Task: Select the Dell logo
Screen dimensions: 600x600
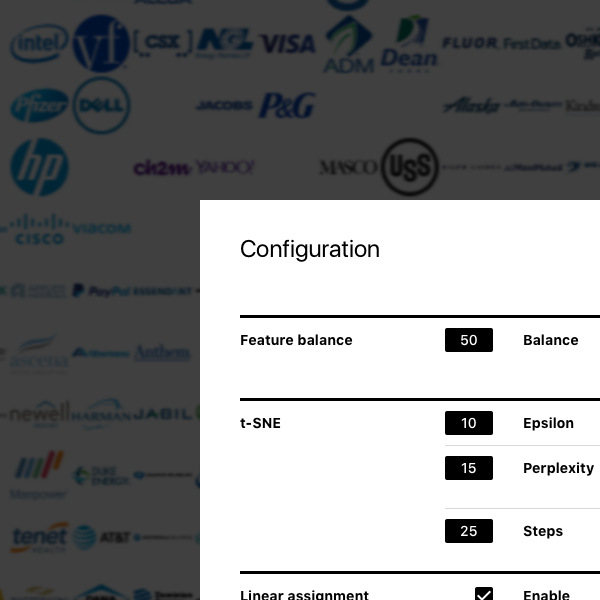Action: (x=101, y=105)
